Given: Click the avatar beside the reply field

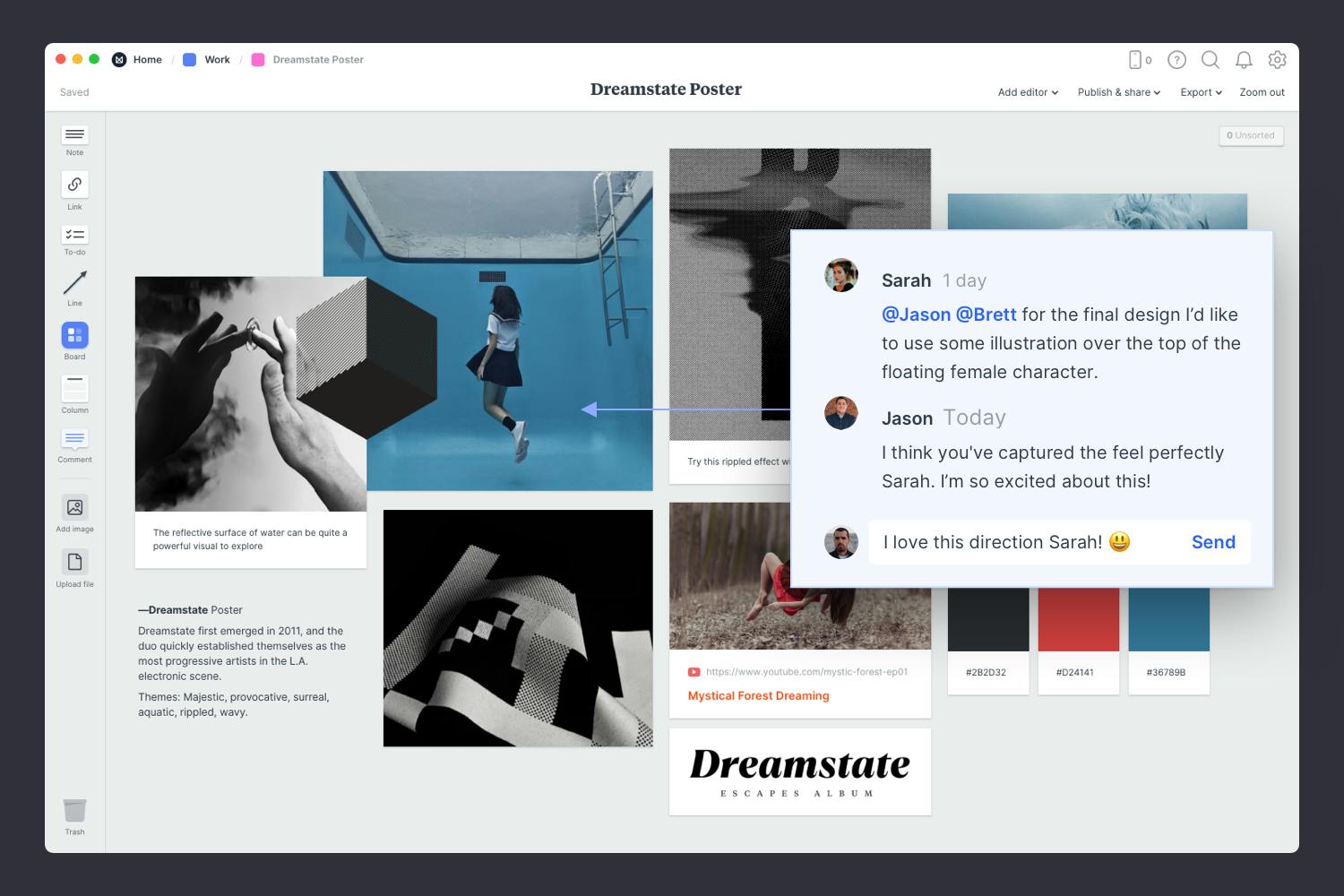Looking at the screenshot, I should [x=841, y=542].
